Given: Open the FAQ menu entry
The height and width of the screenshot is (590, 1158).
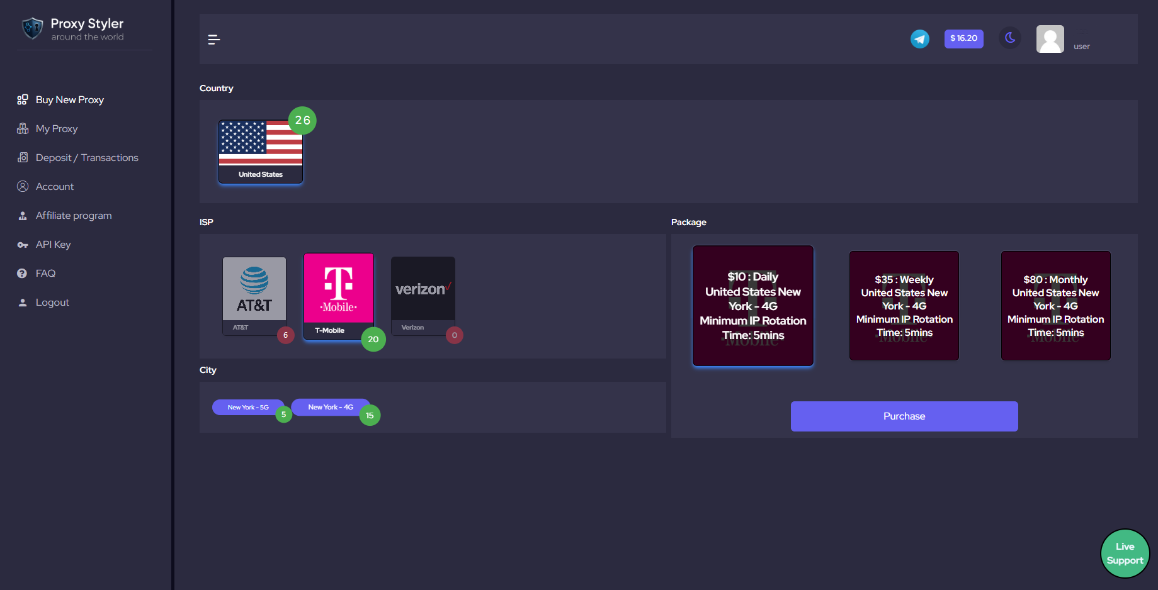Looking at the screenshot, I should click(45, 273).
